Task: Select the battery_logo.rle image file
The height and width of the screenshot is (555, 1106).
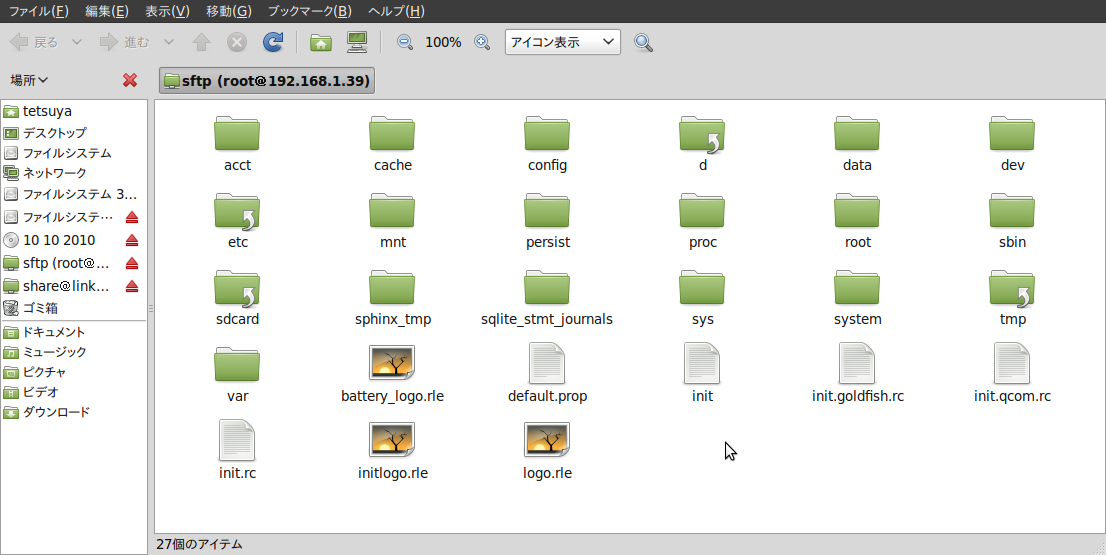Action: 392,364
